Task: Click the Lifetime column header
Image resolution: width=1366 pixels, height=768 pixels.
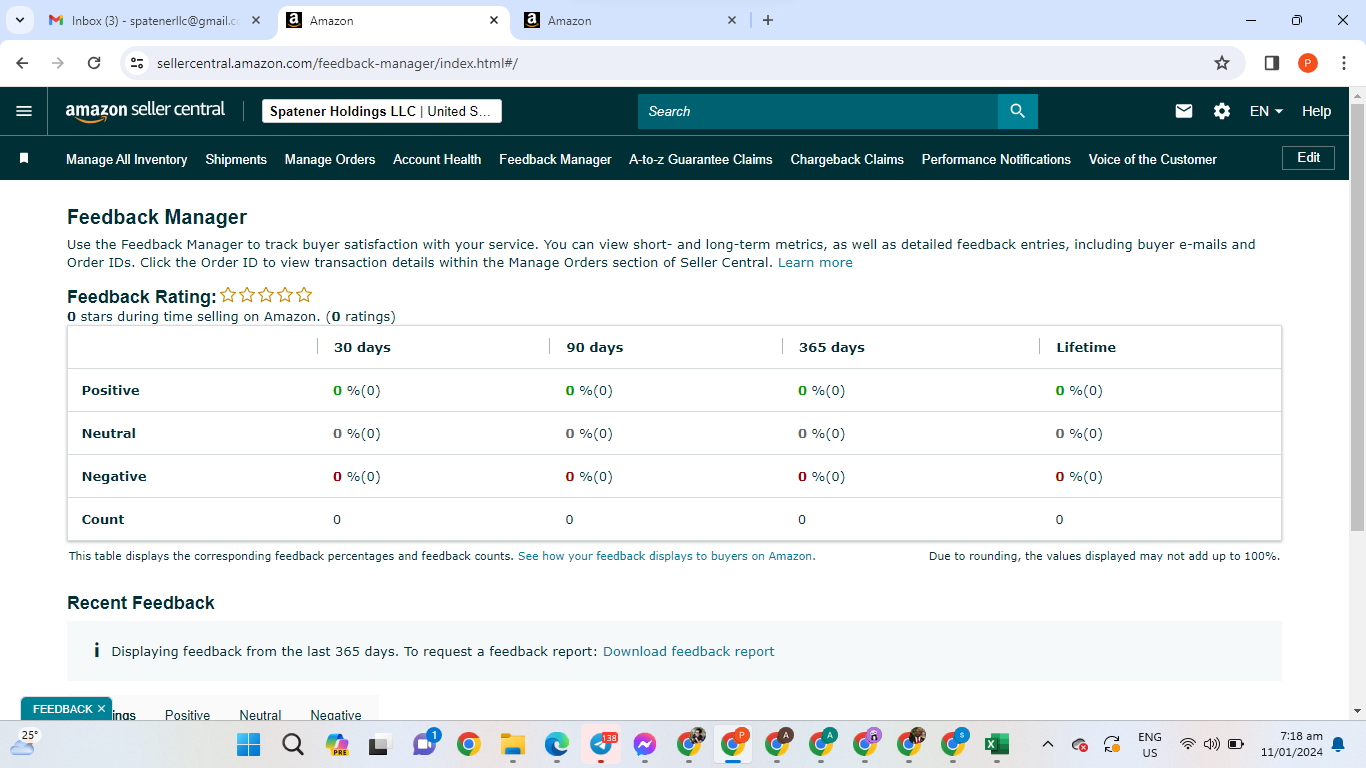Action: (x=1086, y=347)
